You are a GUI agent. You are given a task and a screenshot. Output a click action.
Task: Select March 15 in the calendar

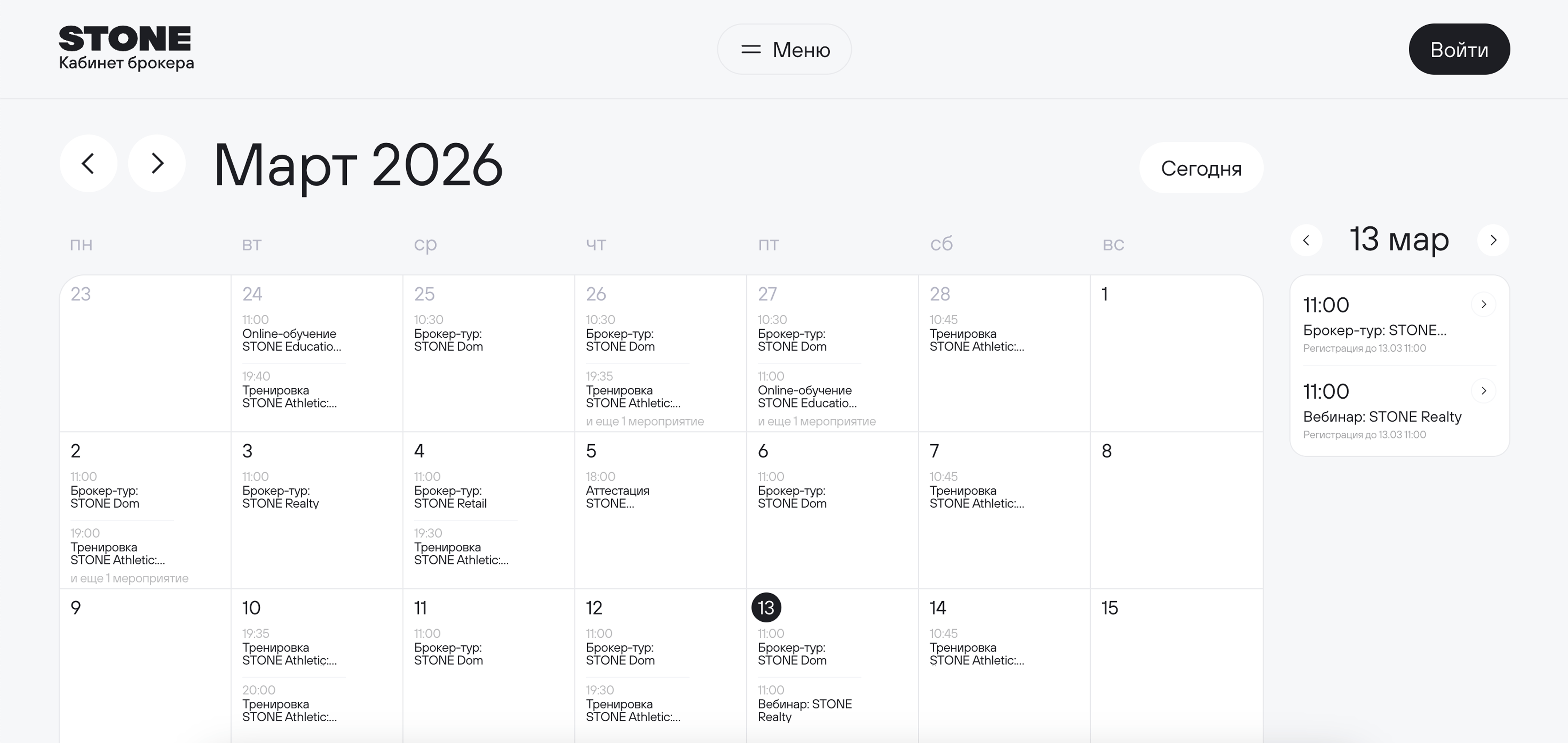(1110, 608)
